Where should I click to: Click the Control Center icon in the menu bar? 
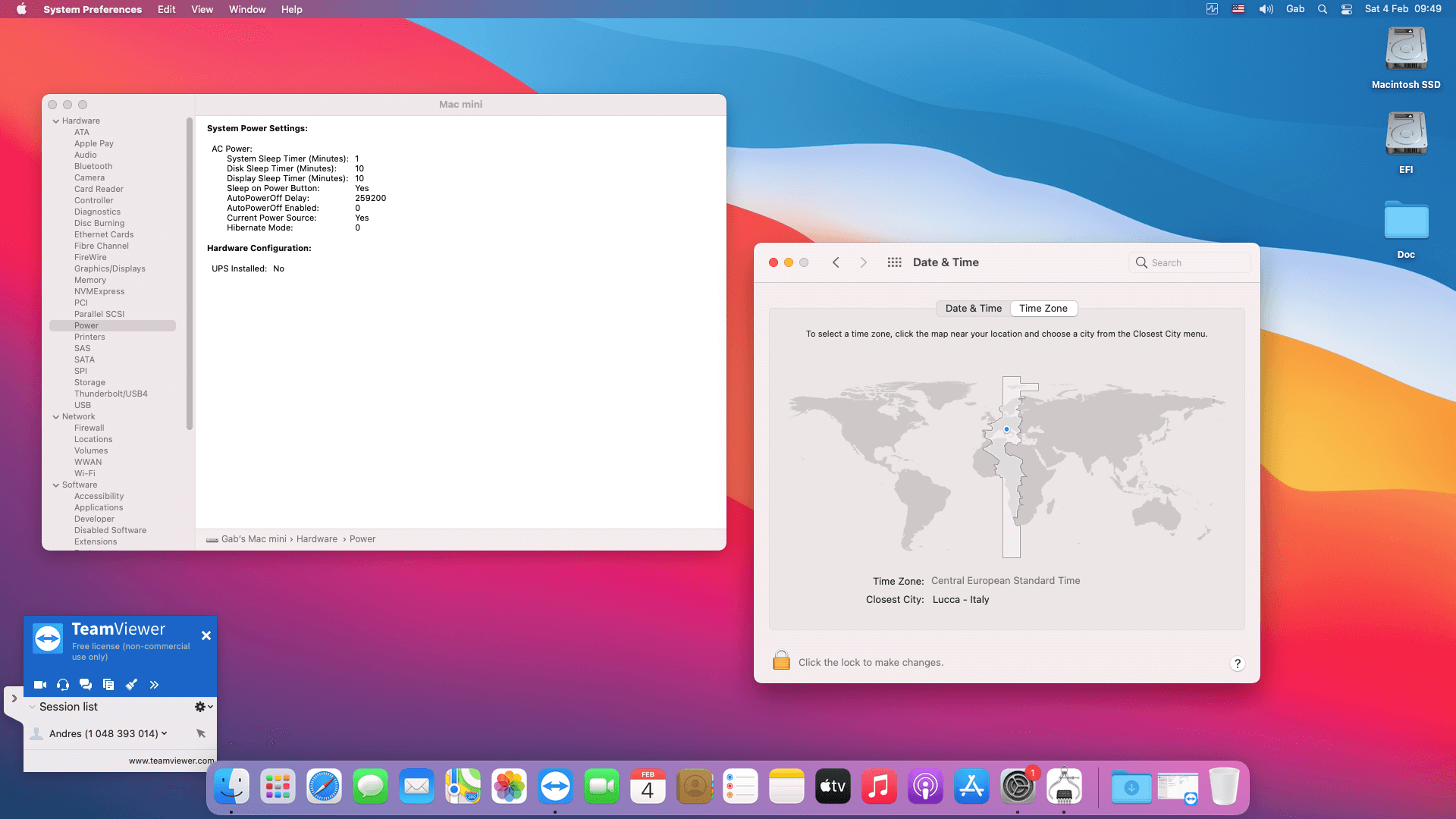pos(1347,9)
